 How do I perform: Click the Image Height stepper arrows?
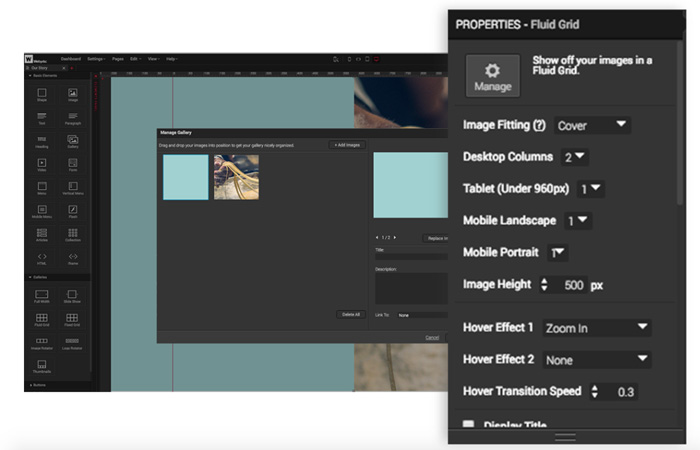[x=545, y=285]
